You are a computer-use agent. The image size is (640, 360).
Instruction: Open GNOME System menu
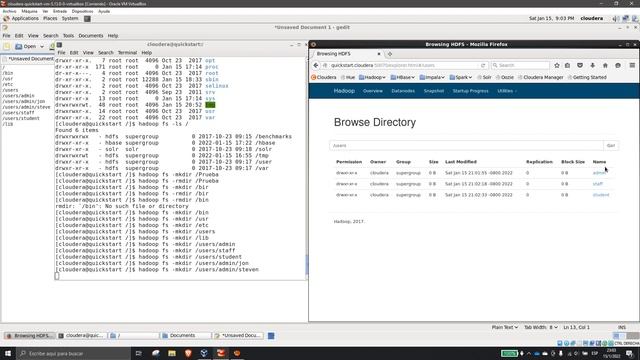(70, 19)
